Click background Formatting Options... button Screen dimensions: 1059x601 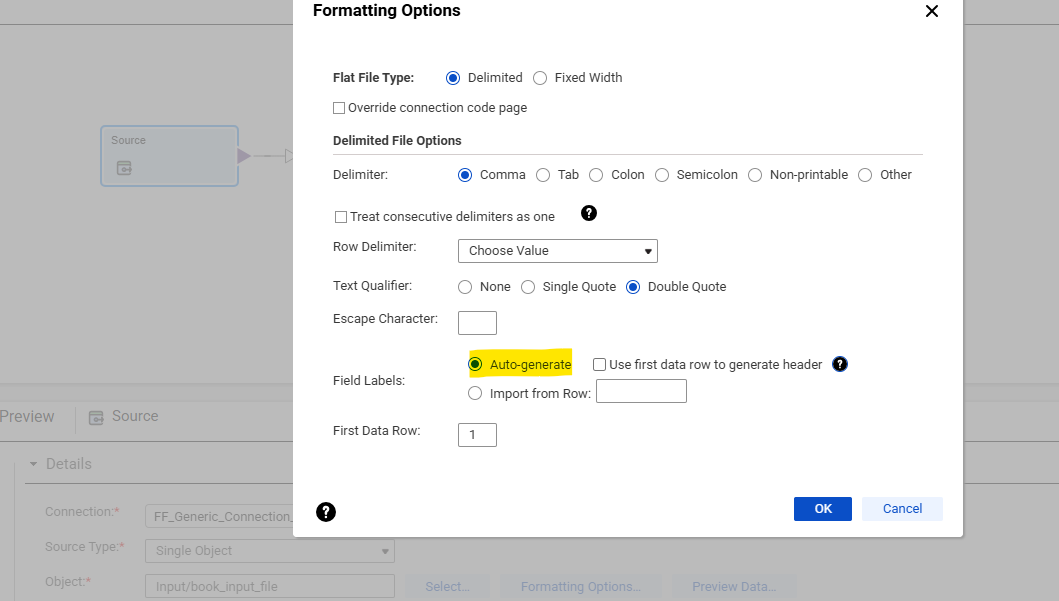click(x=581, y=587)
